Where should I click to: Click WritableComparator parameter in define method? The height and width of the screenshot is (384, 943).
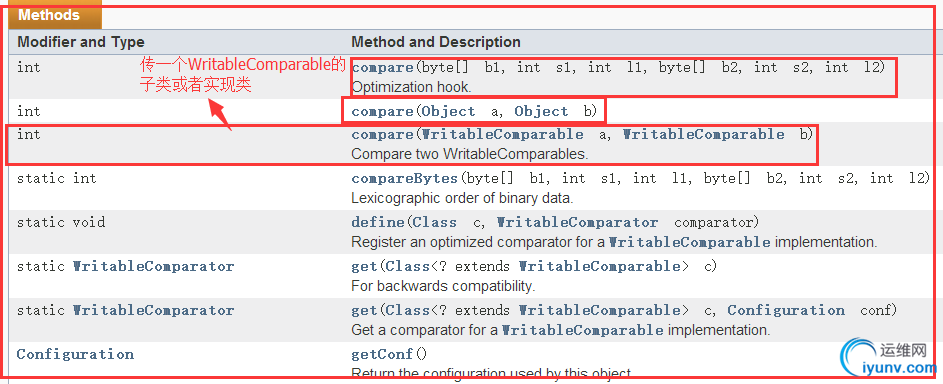tap(577, 222)
